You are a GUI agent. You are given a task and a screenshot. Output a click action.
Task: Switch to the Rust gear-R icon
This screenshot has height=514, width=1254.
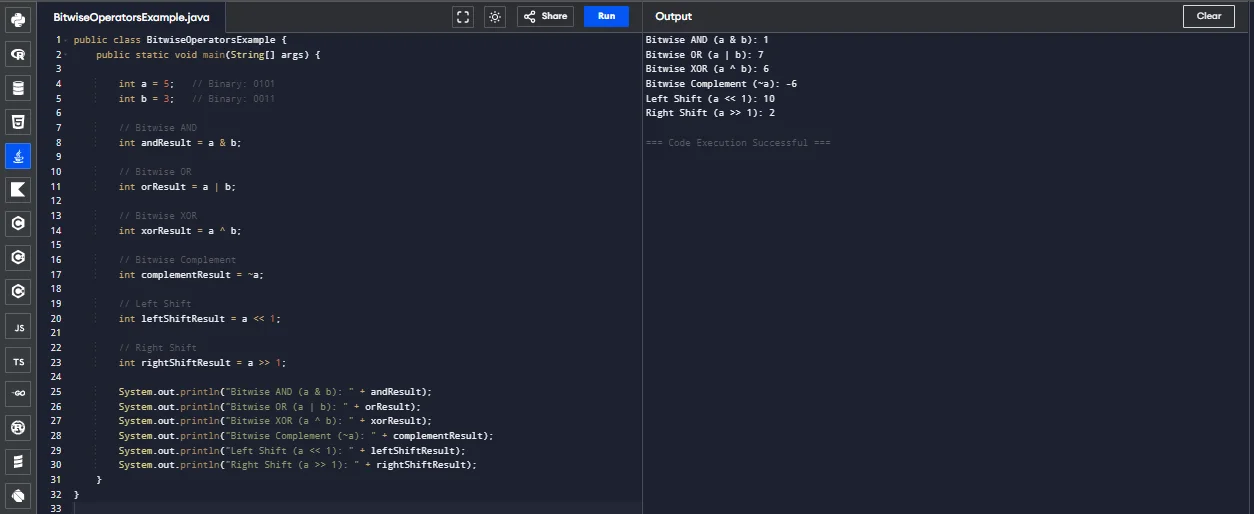(x=18, y=429)
